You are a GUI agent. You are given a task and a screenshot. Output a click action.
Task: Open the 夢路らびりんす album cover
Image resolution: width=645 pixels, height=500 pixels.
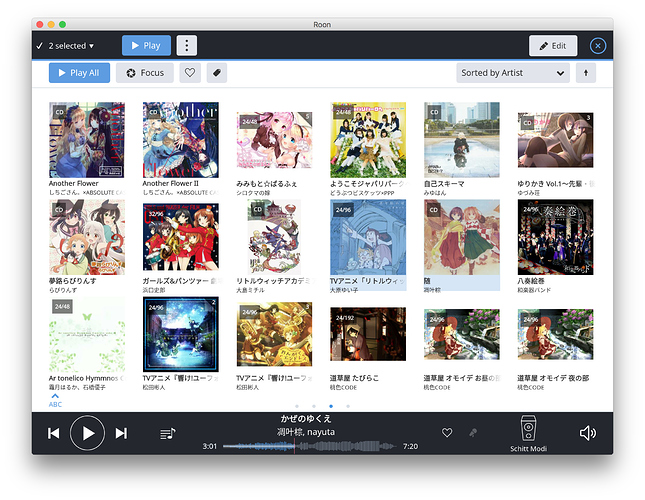coord(87,237)
